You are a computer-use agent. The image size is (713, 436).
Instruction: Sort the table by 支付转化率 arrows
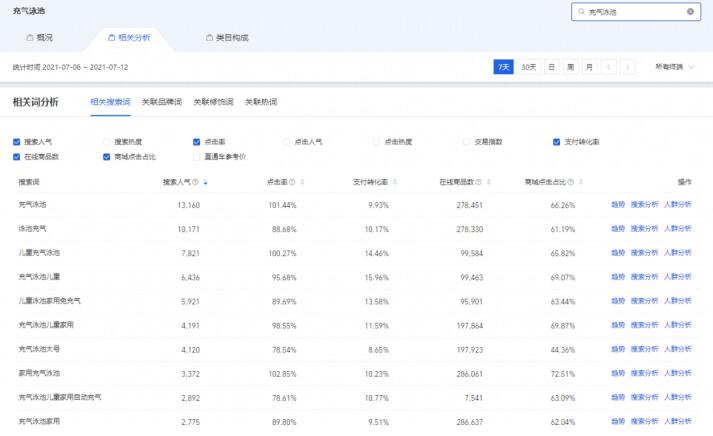click(395, 182)
